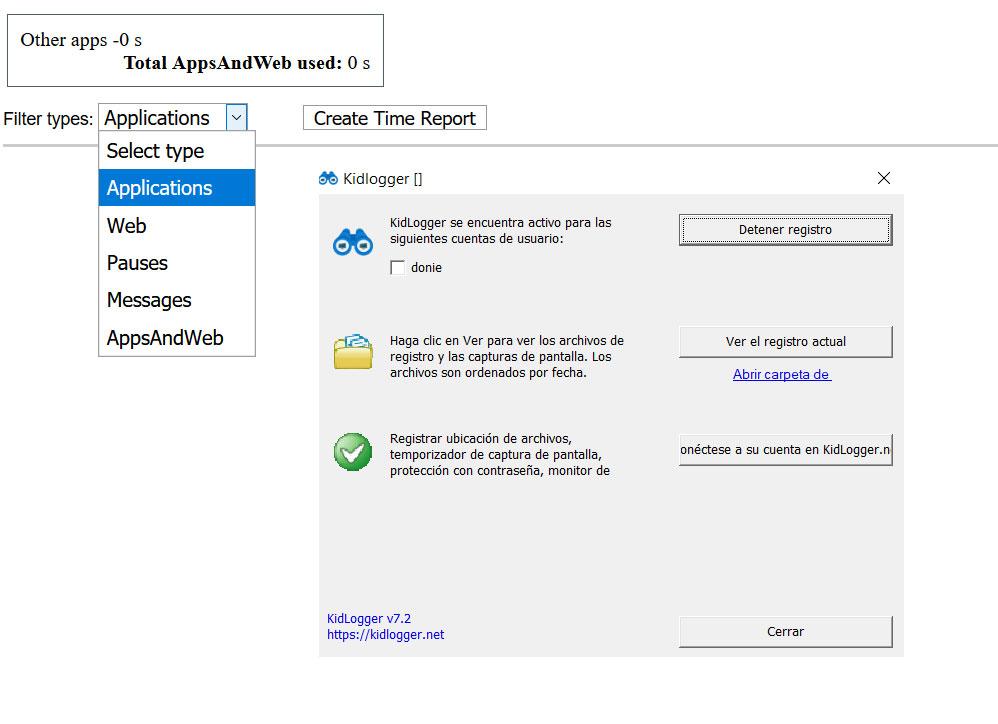Click the Filter types dropdown arrow

coord(236,118)
